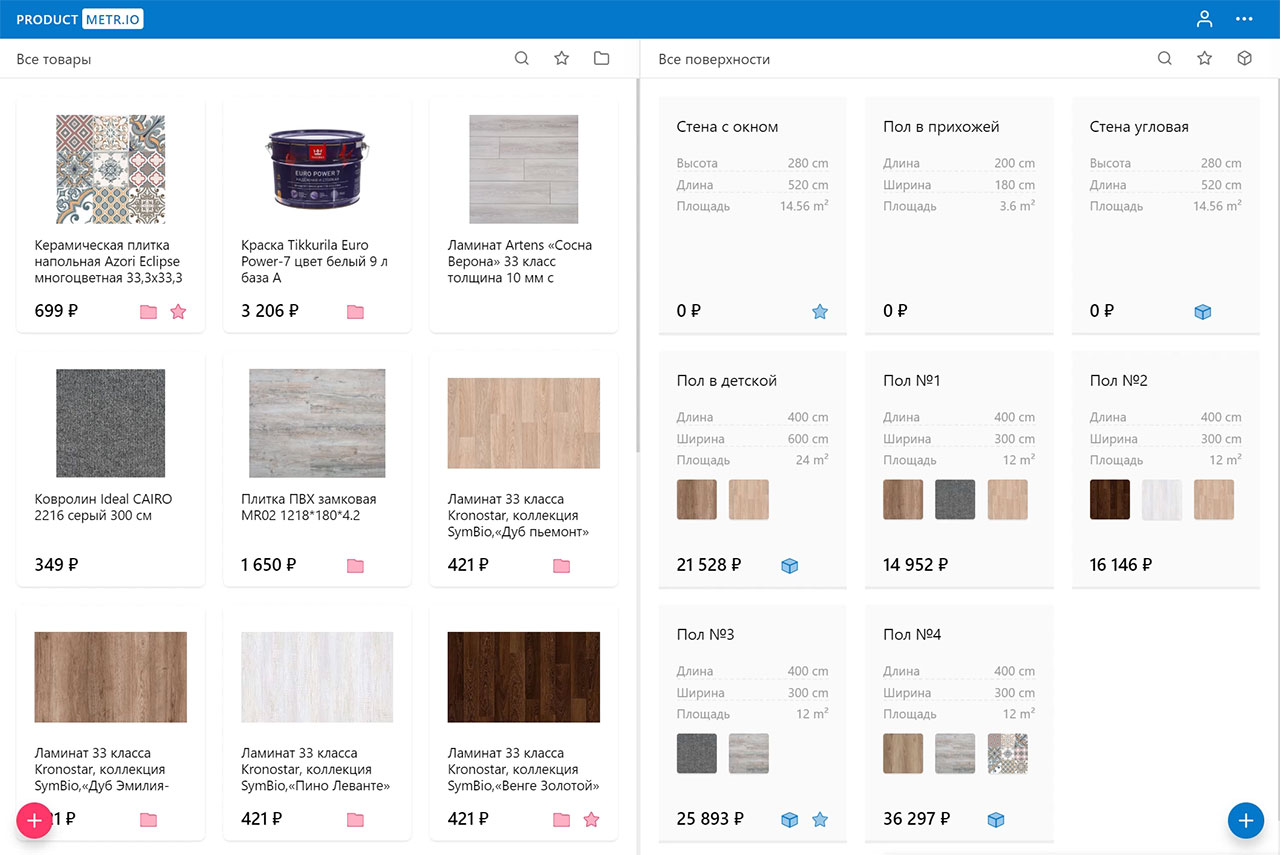
Task: Click dark wenge swatch on Пол №2
Action: click(1110, 500)
